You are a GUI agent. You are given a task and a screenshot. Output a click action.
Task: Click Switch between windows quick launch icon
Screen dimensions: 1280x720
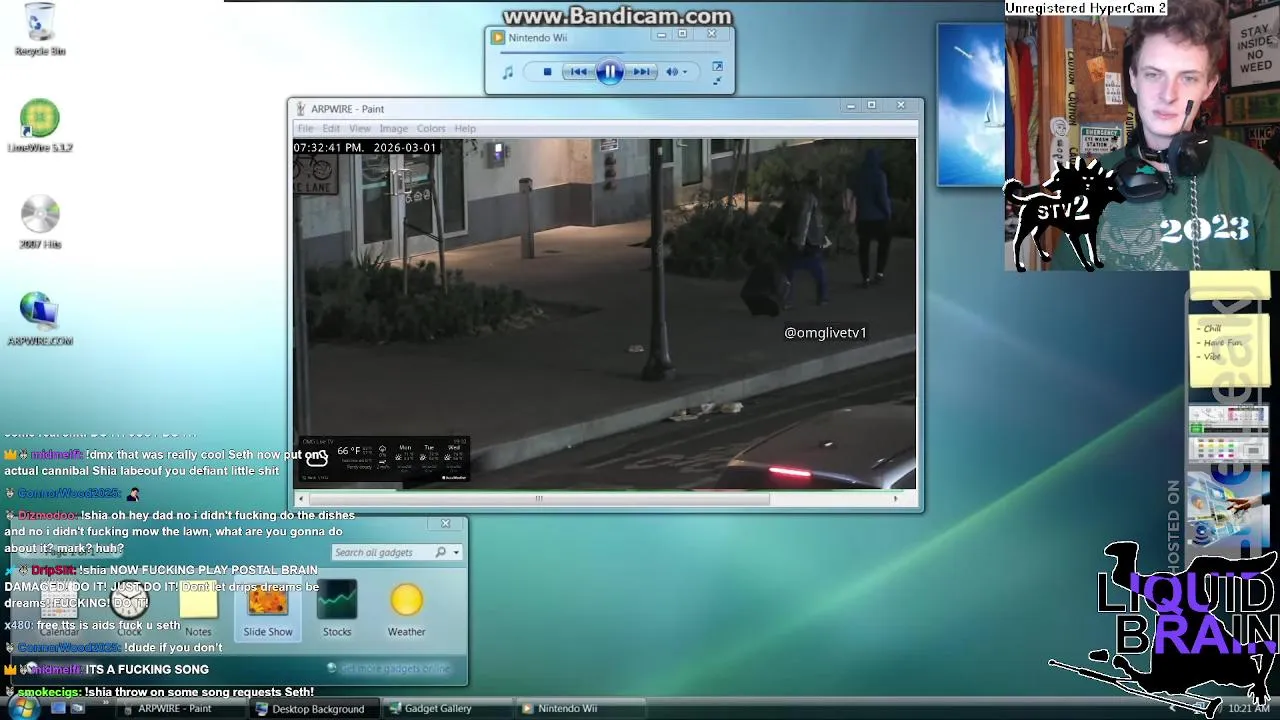pyautogui.click(x=77, y=708)
